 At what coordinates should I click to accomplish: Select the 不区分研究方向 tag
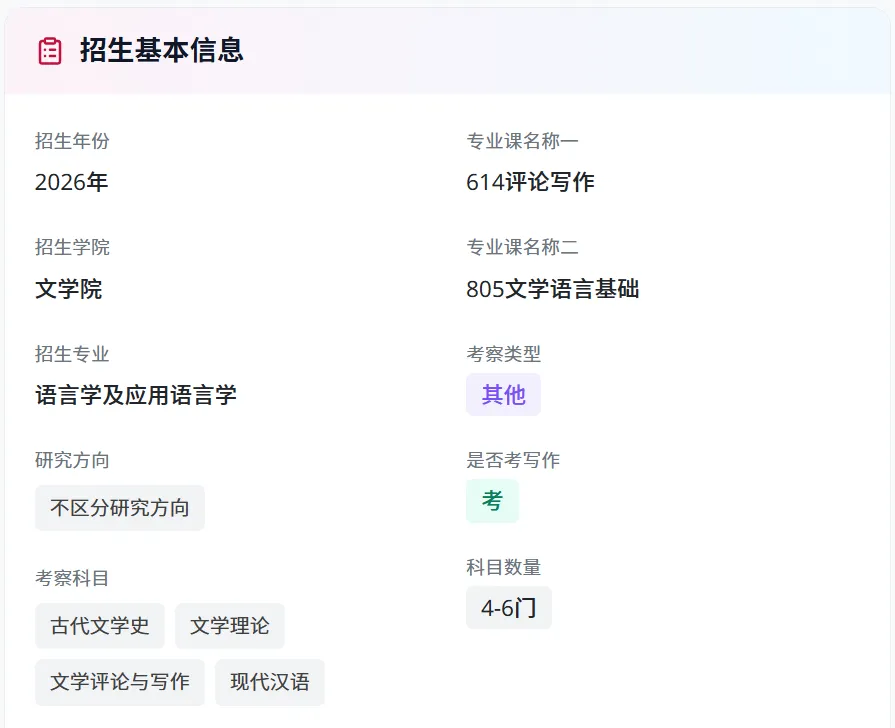click(x=120, y=508)
